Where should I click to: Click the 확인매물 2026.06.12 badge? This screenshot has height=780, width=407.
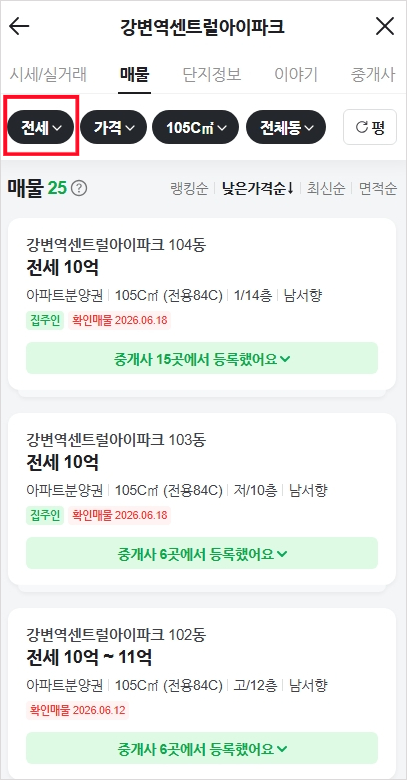tap(77, 710)
